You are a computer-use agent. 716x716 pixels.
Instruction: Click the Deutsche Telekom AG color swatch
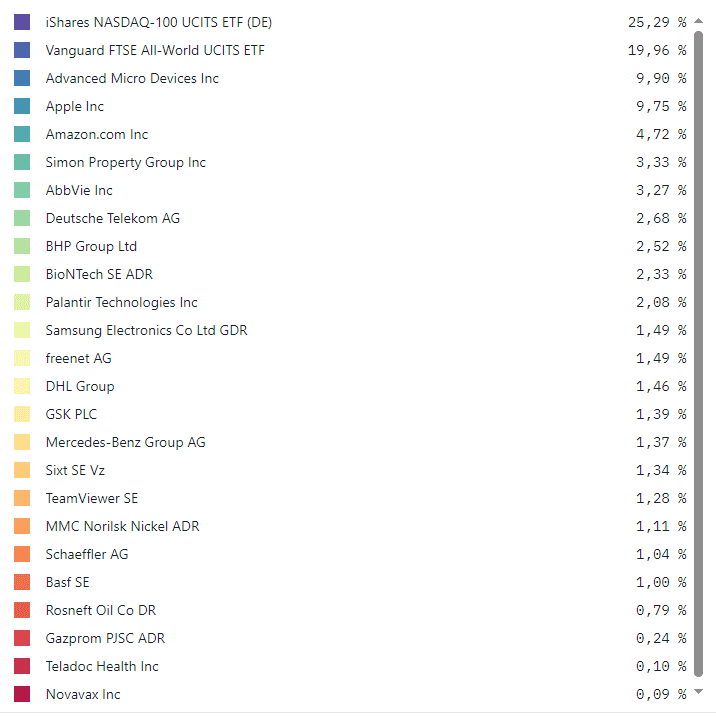[22, 218]
